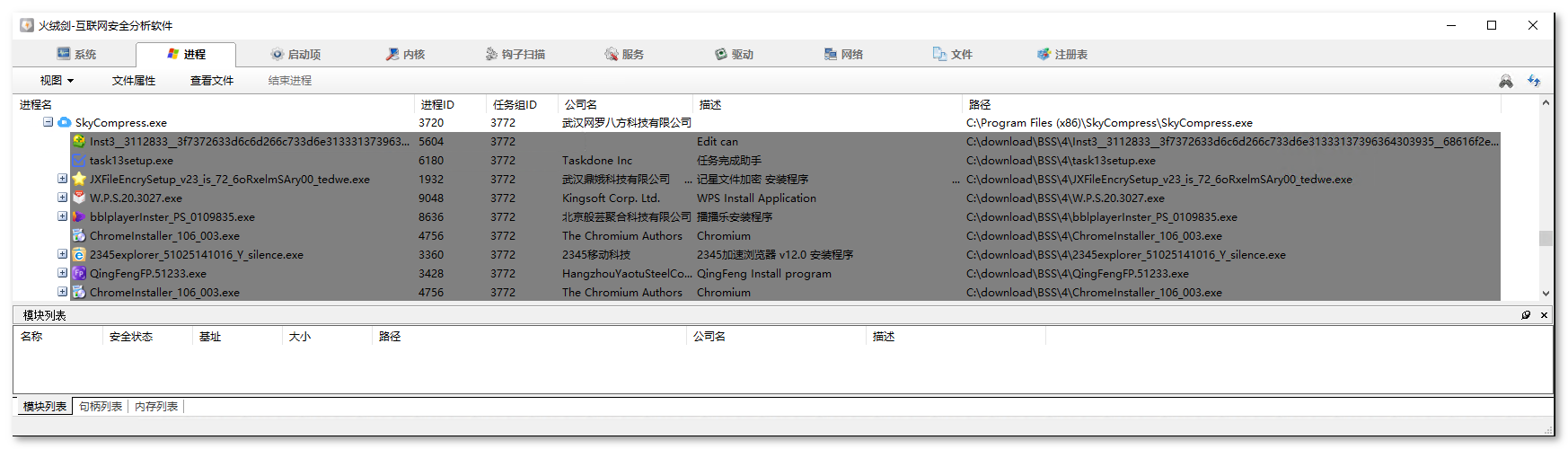Click the bblplayerInster process icon
The width and height of the screenshot is (1568, 449).
pos(79,216)
